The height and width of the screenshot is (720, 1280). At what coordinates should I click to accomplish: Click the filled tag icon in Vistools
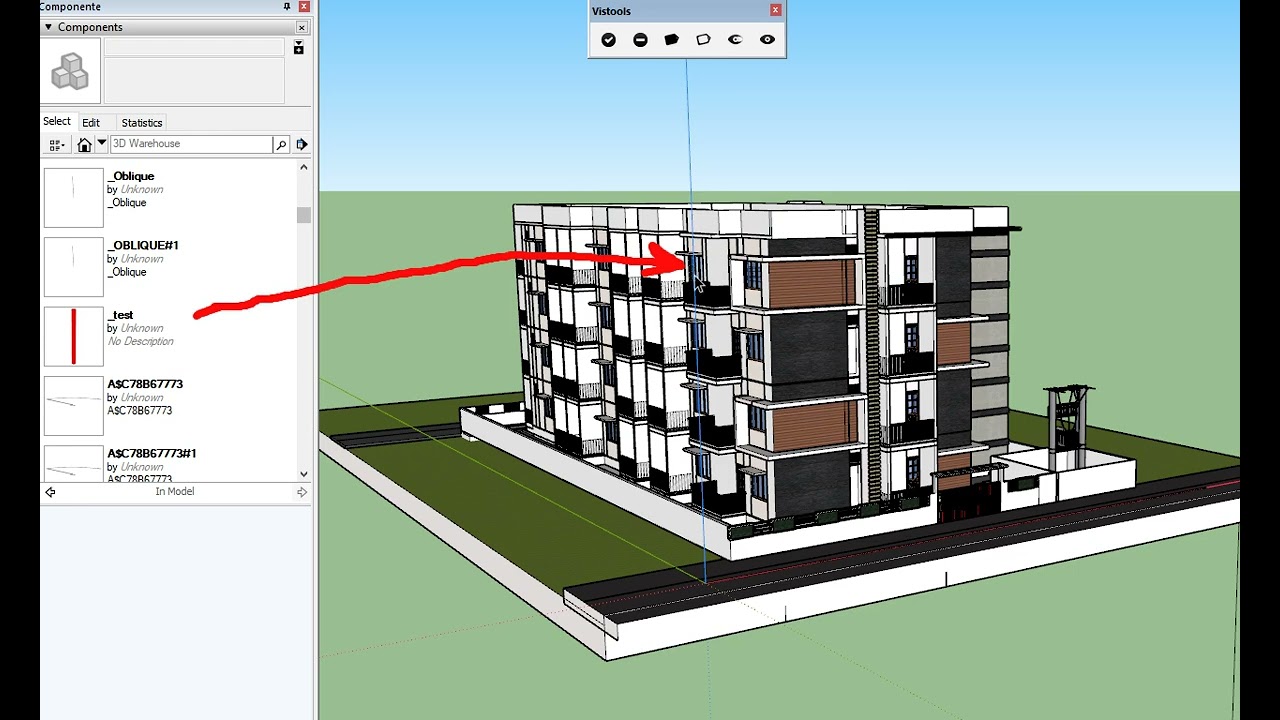[672, 40]
